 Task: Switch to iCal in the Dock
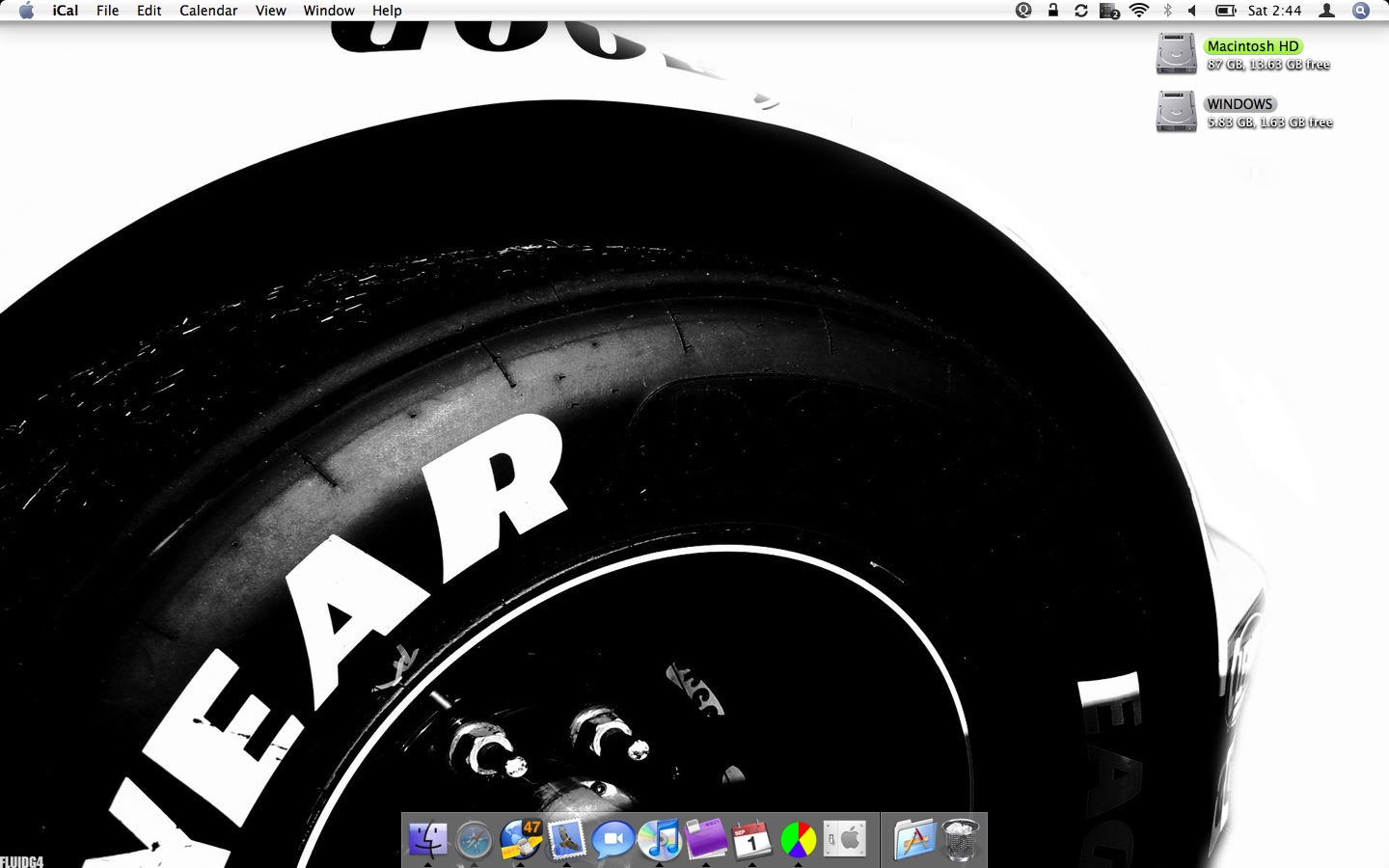coord(752,839)
